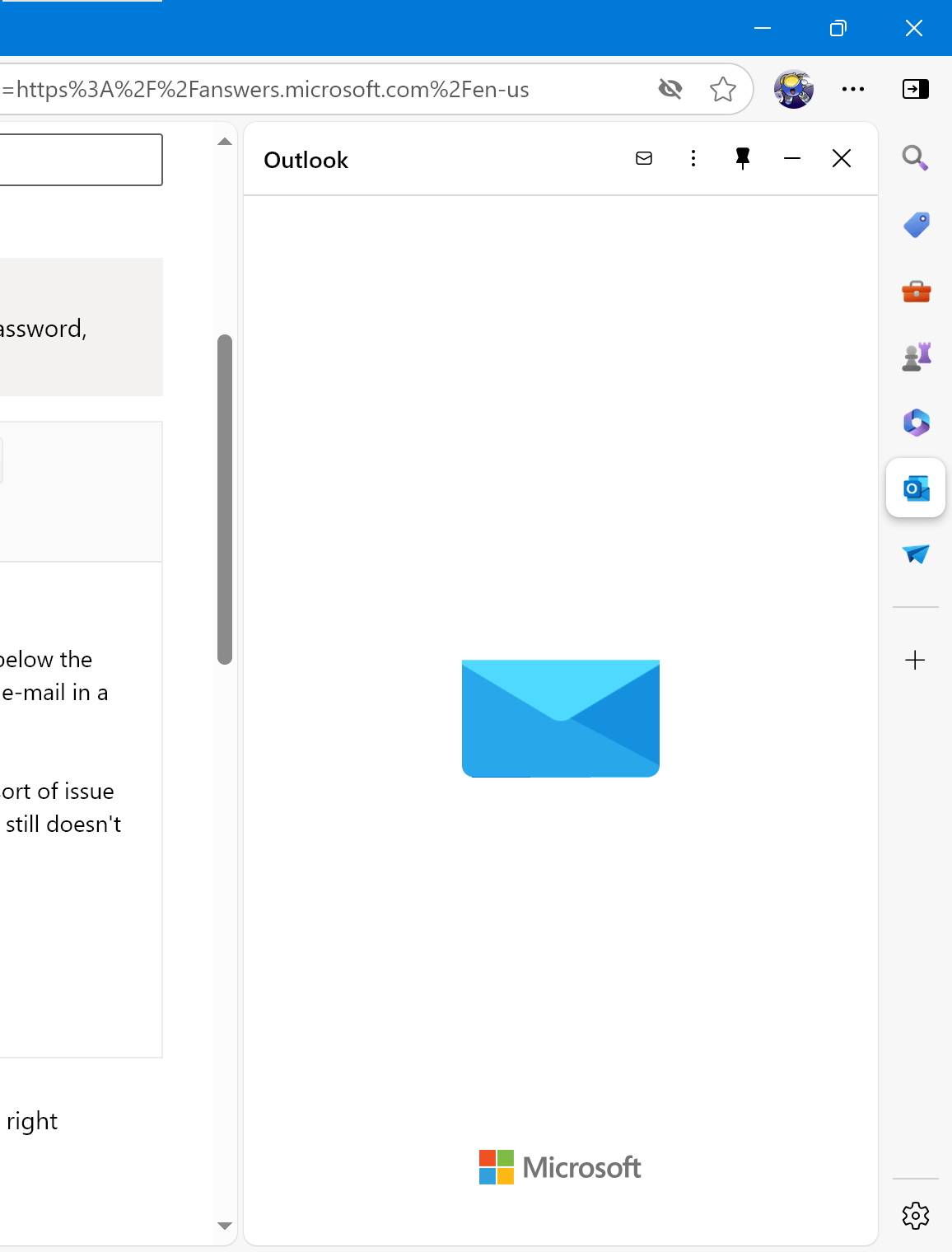Click the text 'still doesn't'
952x1252 pixels.
click(63, 824)
